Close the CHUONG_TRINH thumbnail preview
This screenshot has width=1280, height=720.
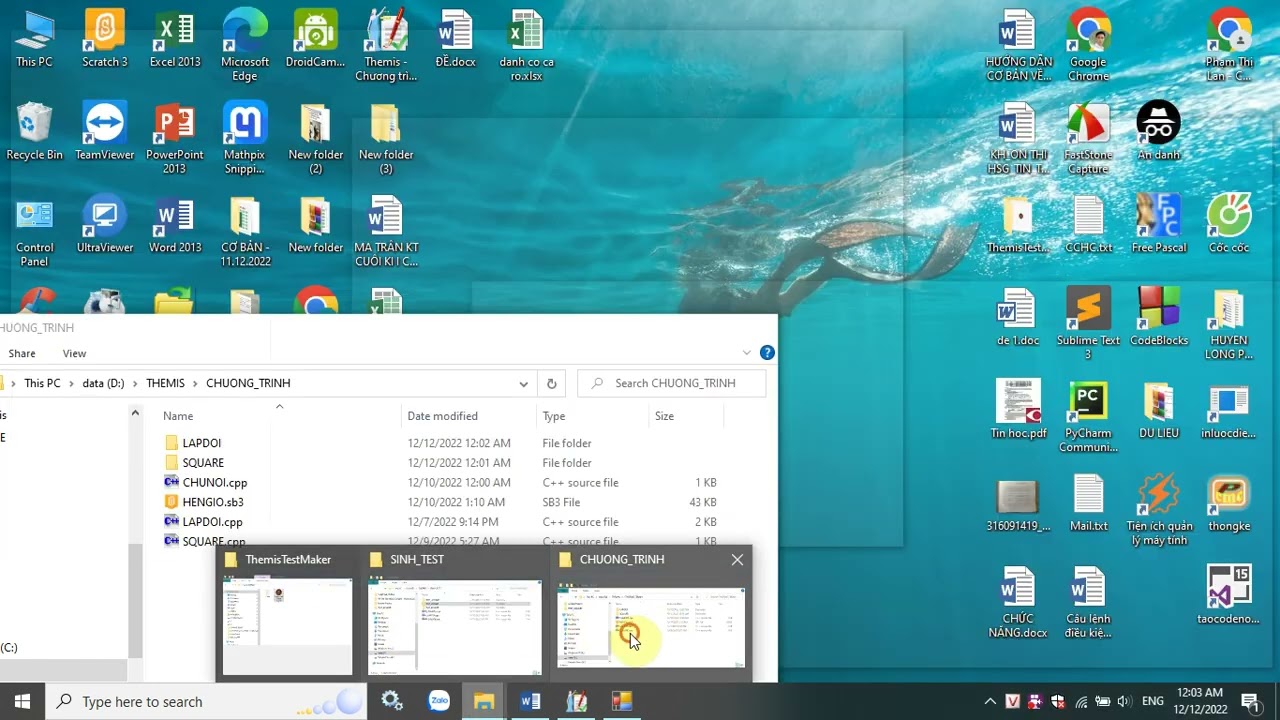pyautogui.click(x=737, y=560)
